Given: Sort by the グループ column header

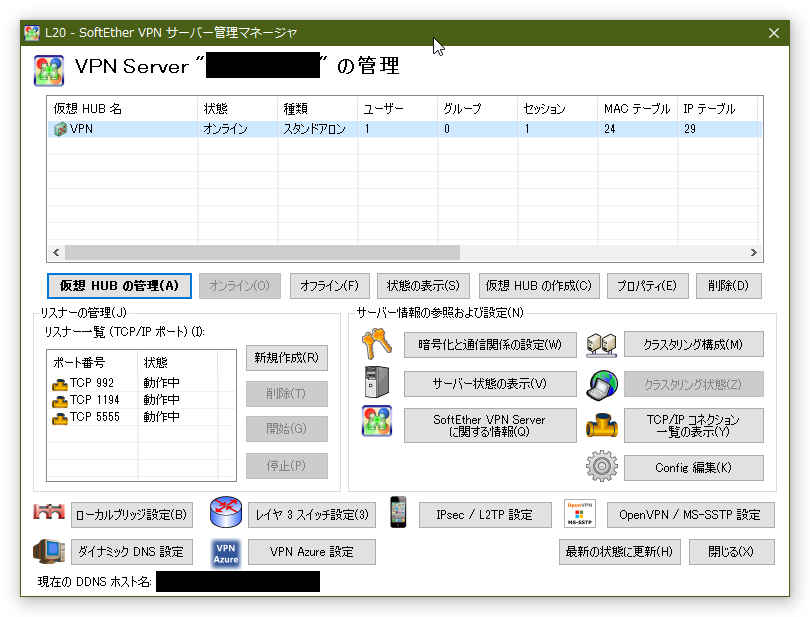Looking at the screenshot, I should pos(478,109).
